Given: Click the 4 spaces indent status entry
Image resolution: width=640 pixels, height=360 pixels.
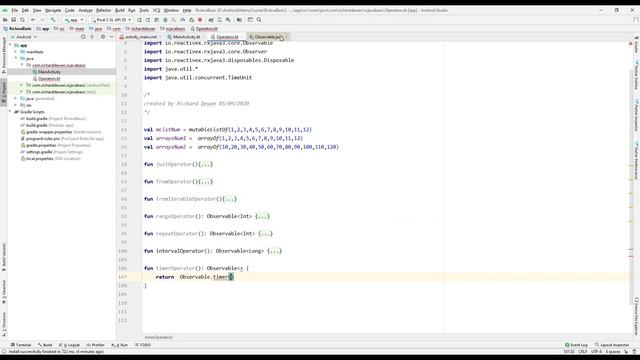Looking at the screenshot, I should click(612, 351).
